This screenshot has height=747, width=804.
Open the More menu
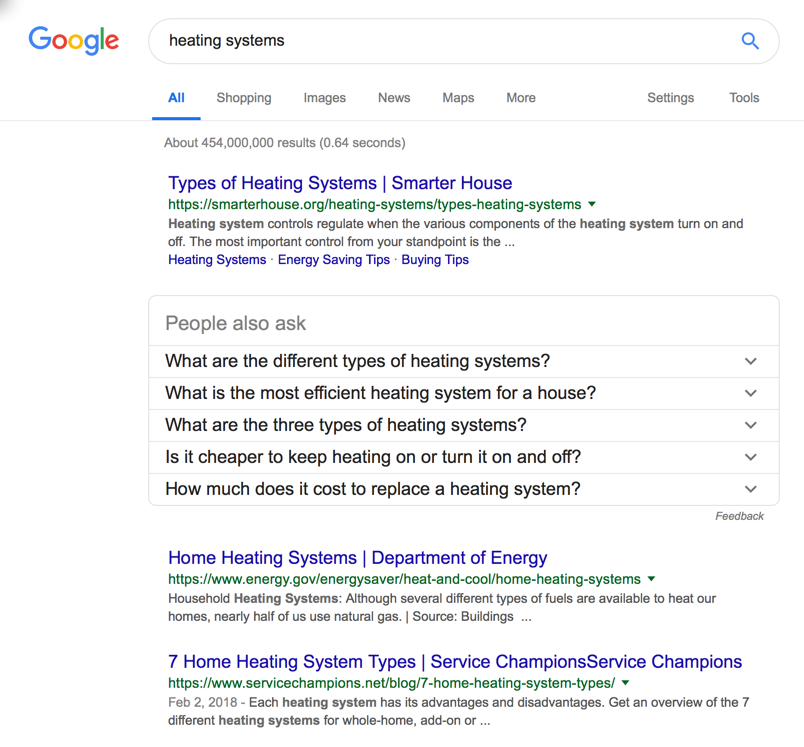point(521,97)
